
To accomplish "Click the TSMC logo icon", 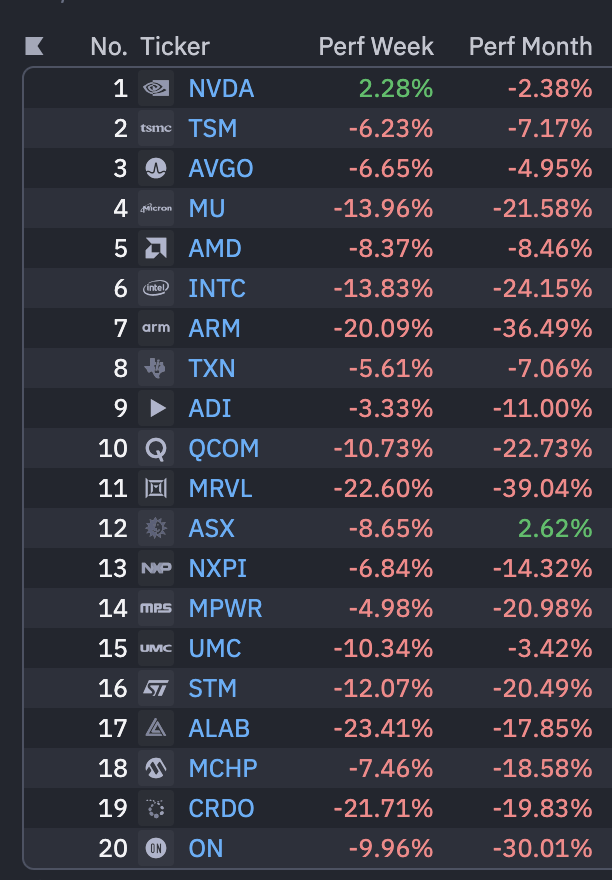I will coord(156,128).
